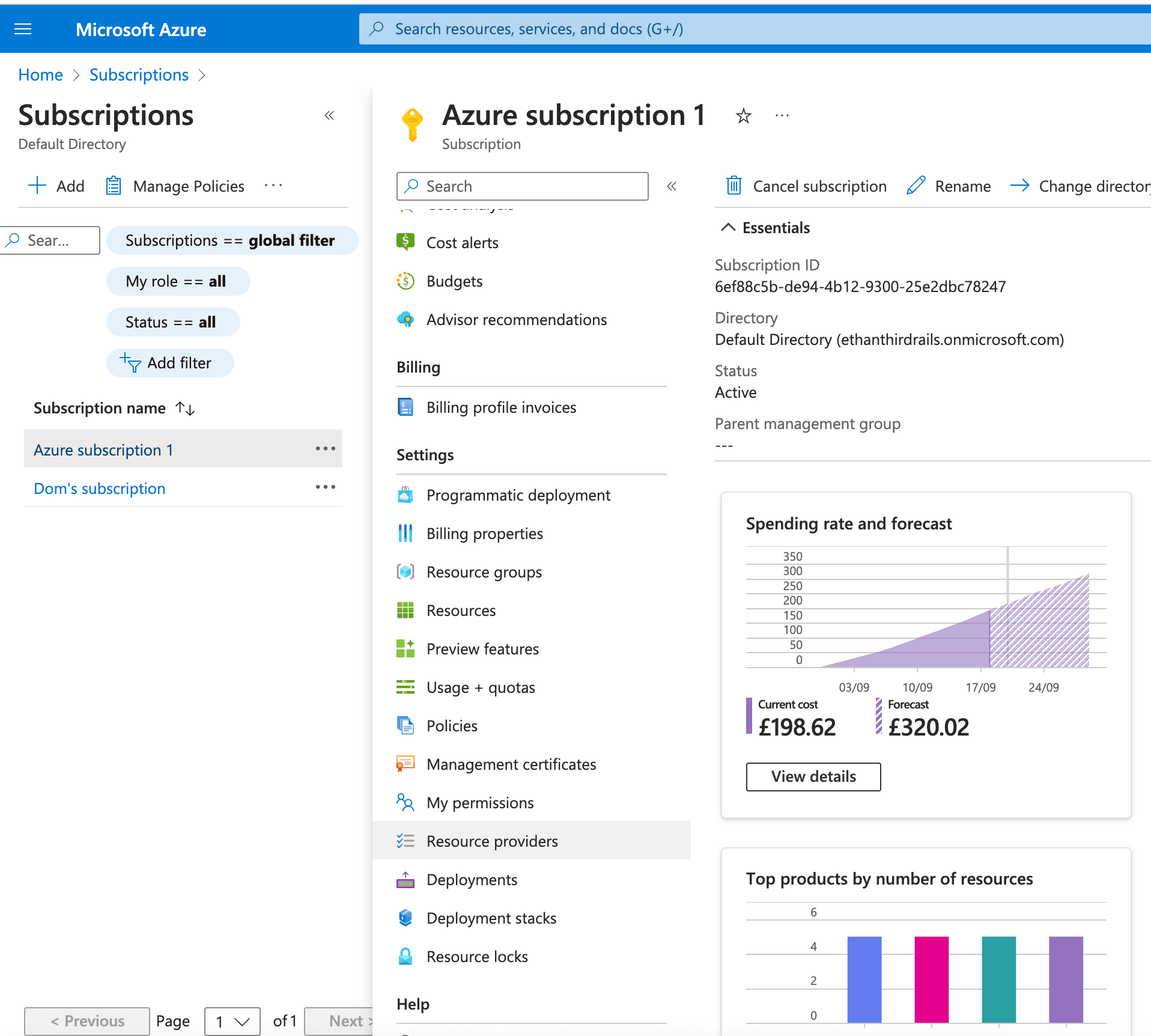1151x1036 pixels.
Task: Edit the My role == all filter
Action: click(178, 281)
